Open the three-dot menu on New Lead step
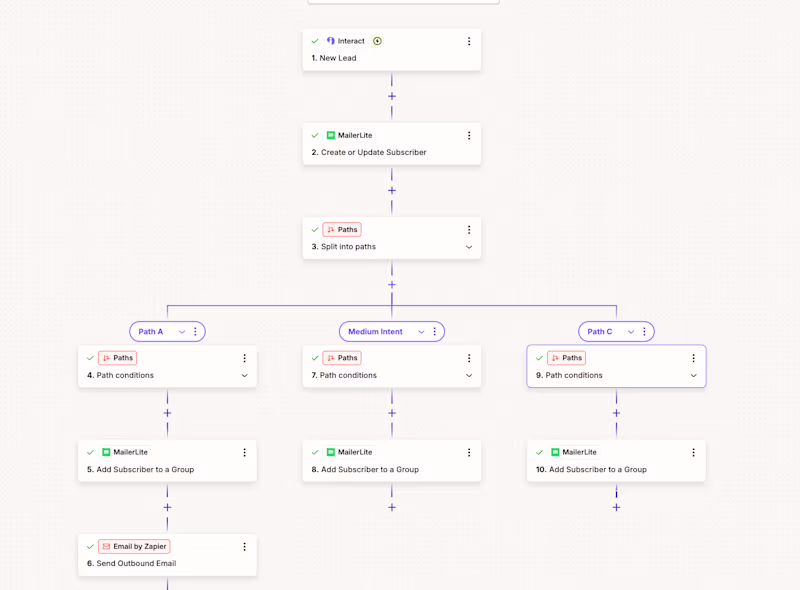 [x=469, y=41]
